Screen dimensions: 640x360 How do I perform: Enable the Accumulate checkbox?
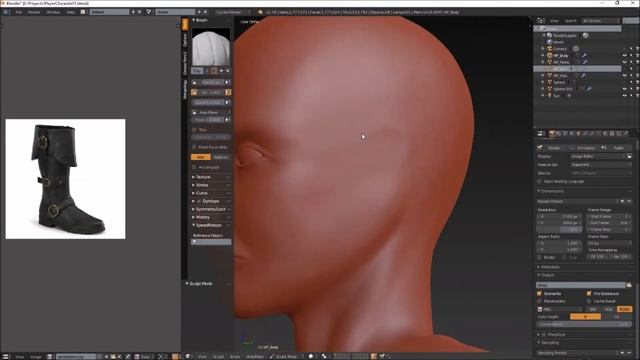pyautogui.click(x=194, y=167)
